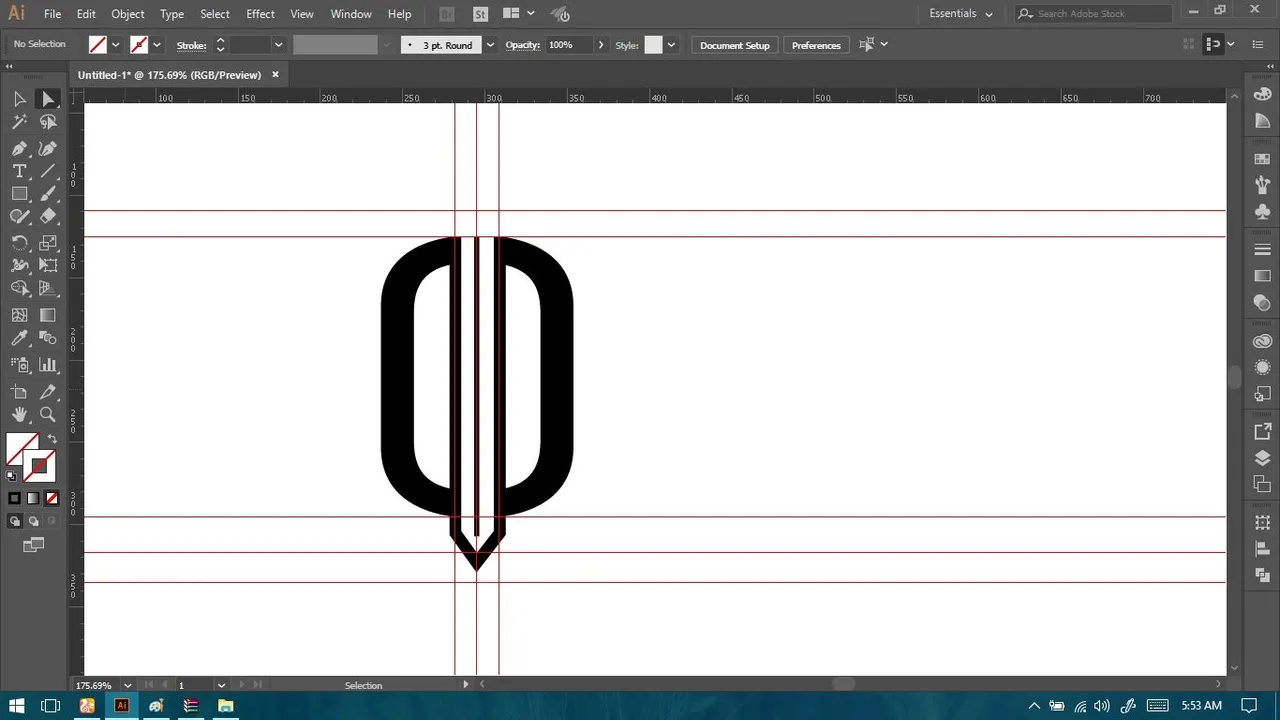Activate the Line Segment tool
The height and width of the screenshot is (720, 1280).
pos(48,171)
